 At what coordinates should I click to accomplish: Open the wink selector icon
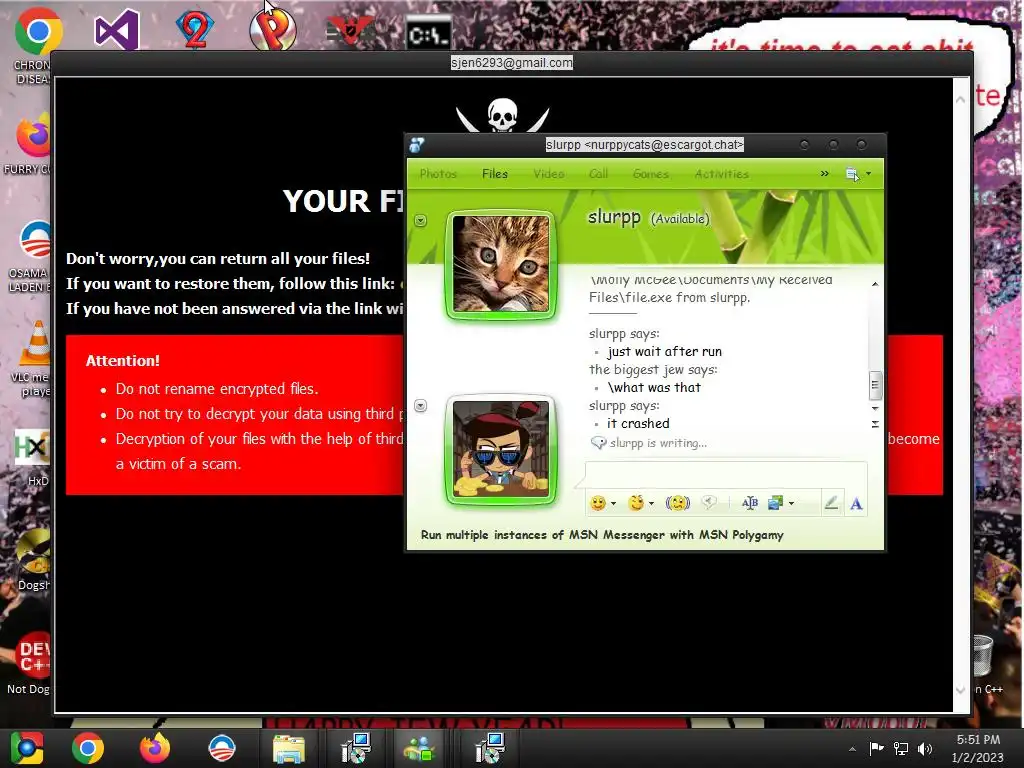pyautogui.click(x=635, y=503)
